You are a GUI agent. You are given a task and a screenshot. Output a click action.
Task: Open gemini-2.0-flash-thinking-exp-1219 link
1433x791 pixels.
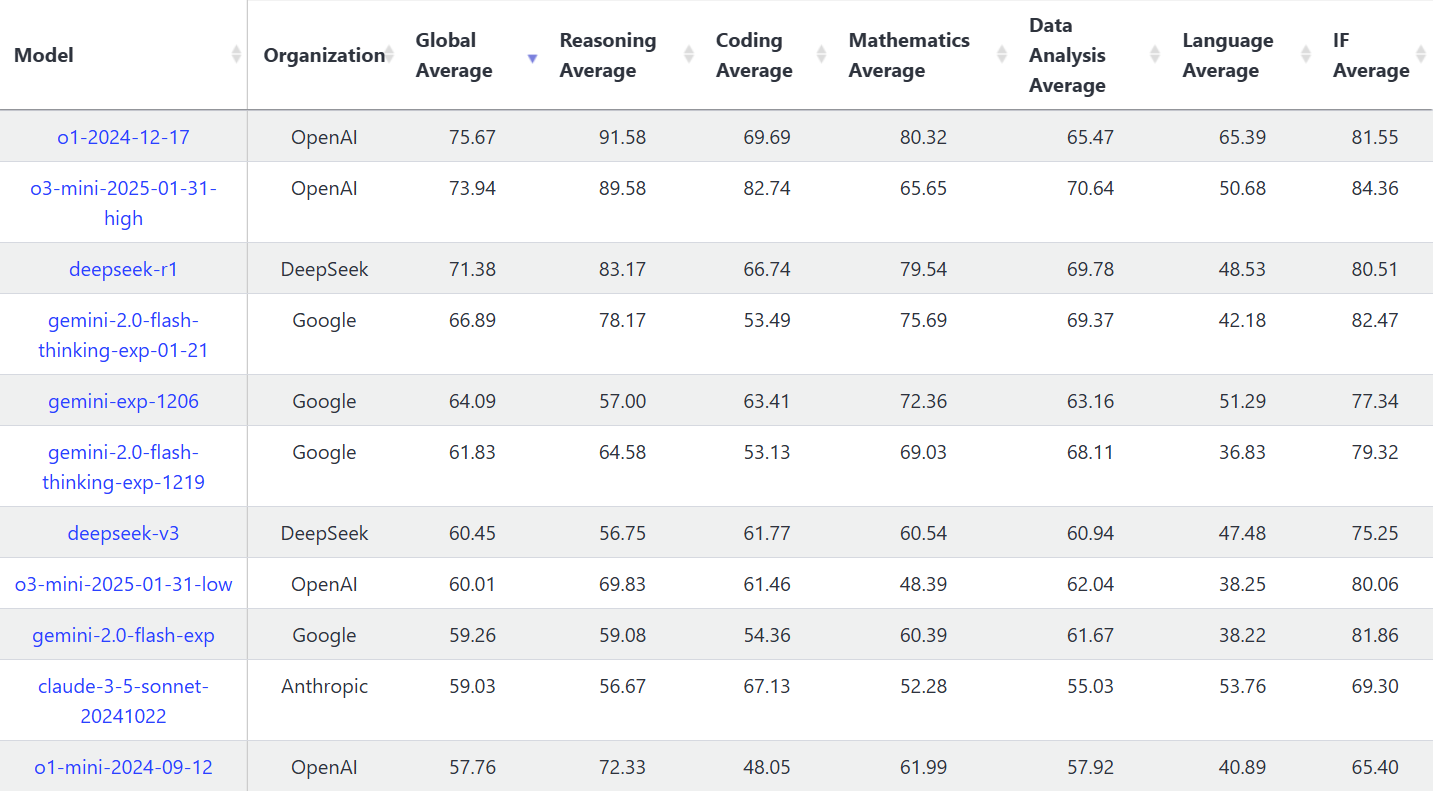[123, 467]
